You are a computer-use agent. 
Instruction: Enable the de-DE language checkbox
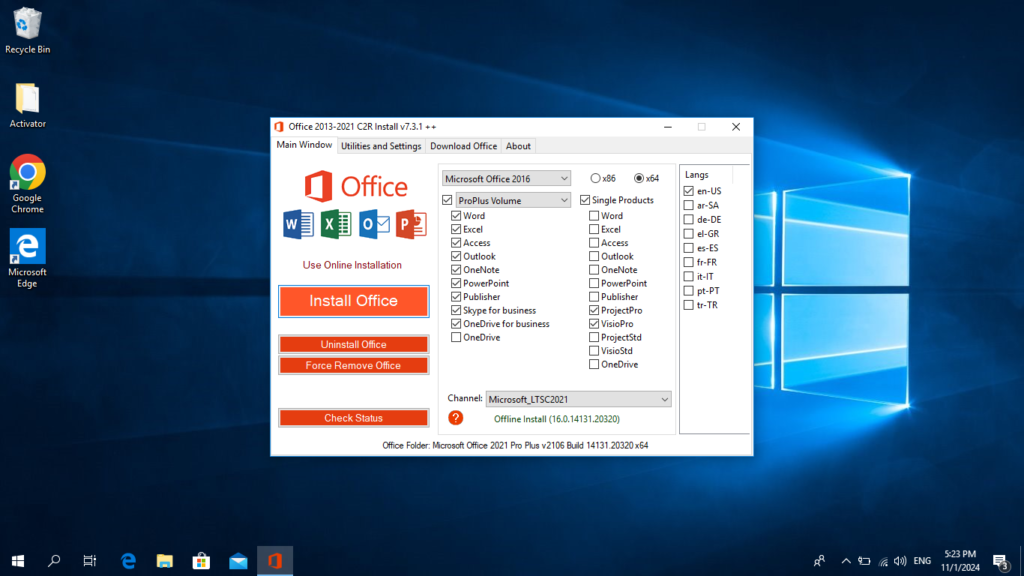(x=688, y=219)
